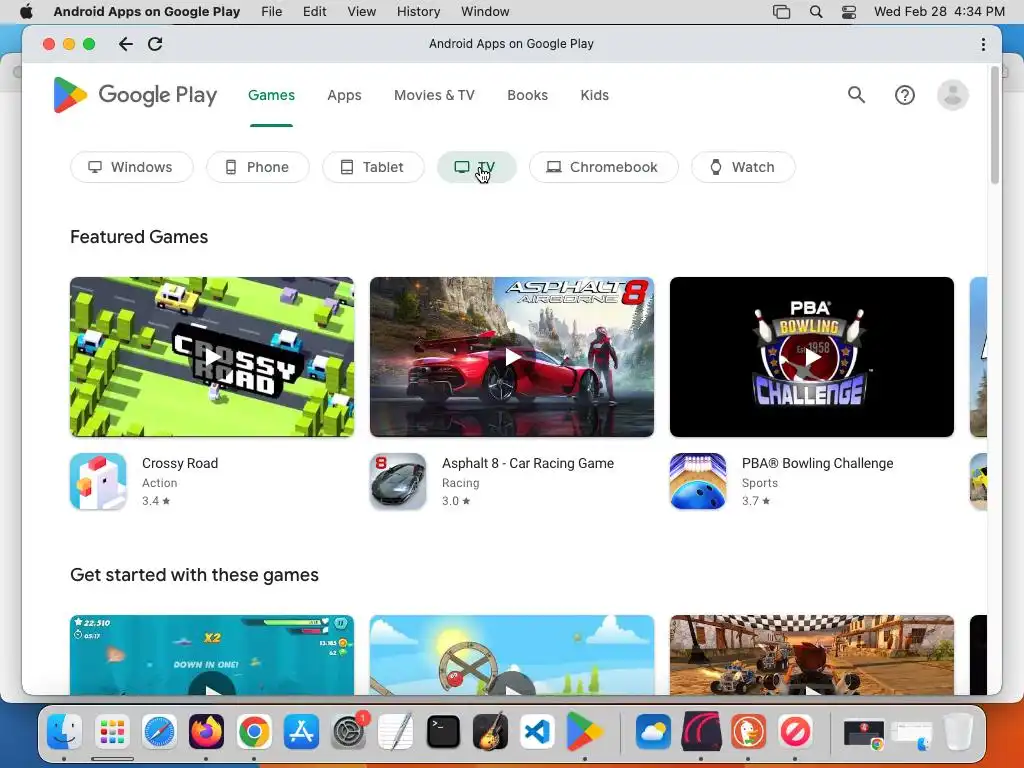Screen dimensions: 1024x768
Task: Open Visual Studio Code from the Dock
Action: [537, 731]
